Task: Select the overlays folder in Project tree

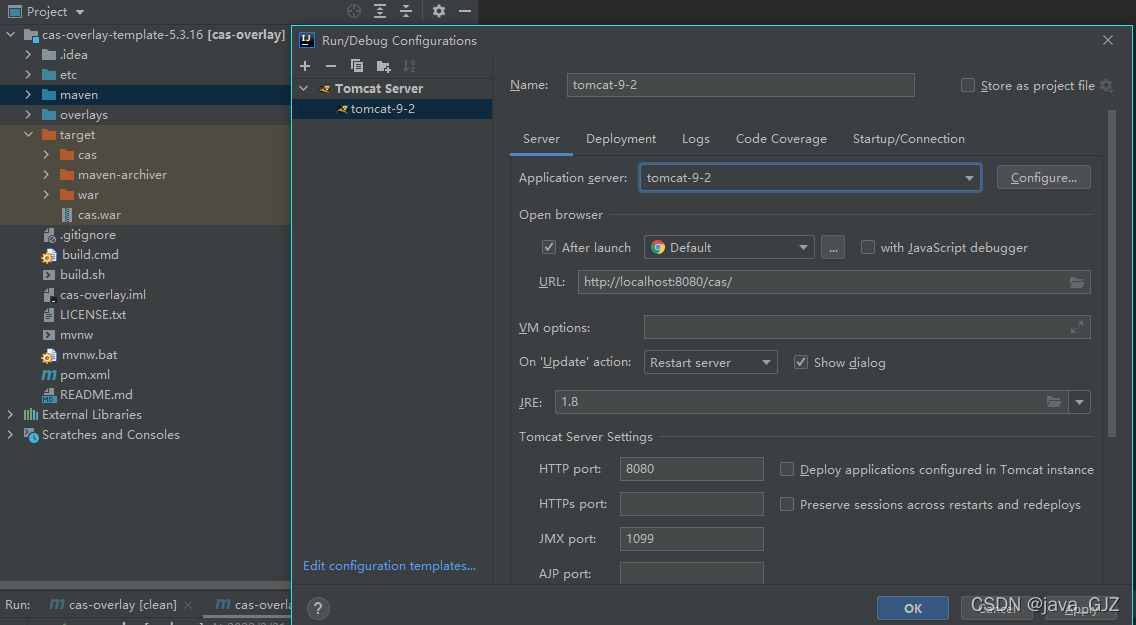Action: [x=83, y=115]
